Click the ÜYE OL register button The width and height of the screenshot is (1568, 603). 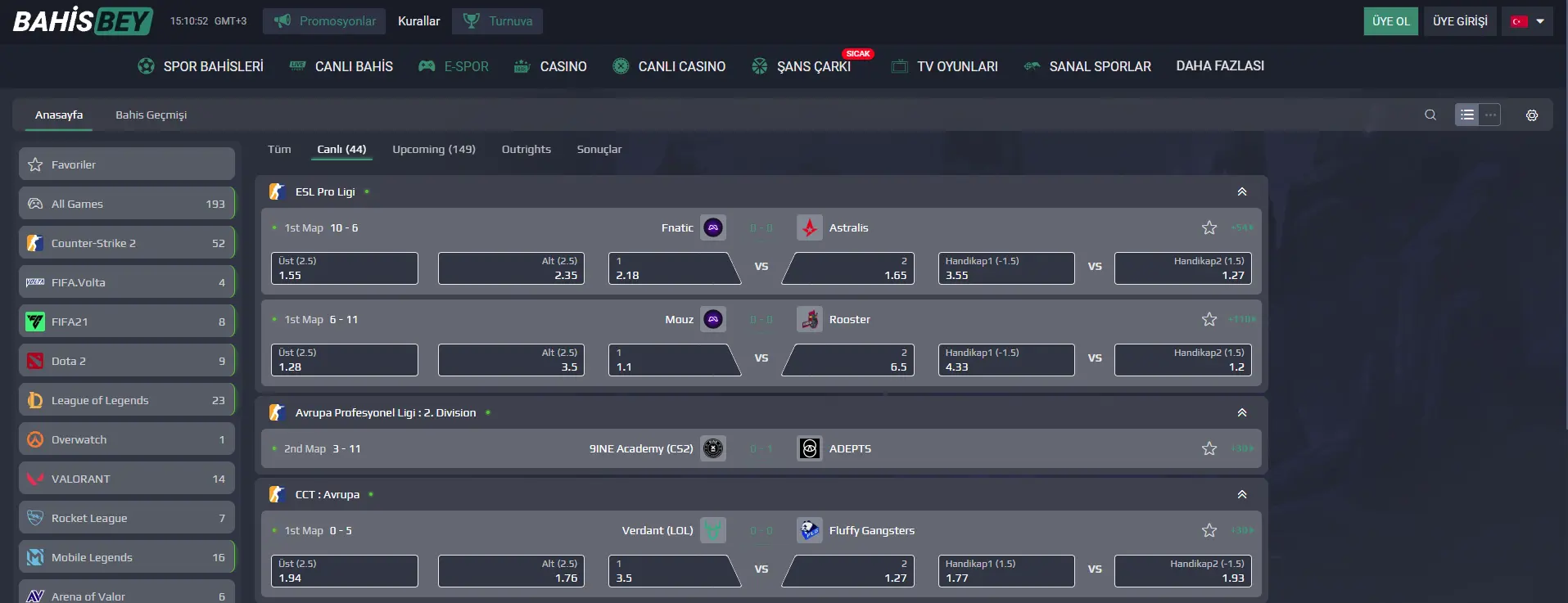tap(1391, 21)
